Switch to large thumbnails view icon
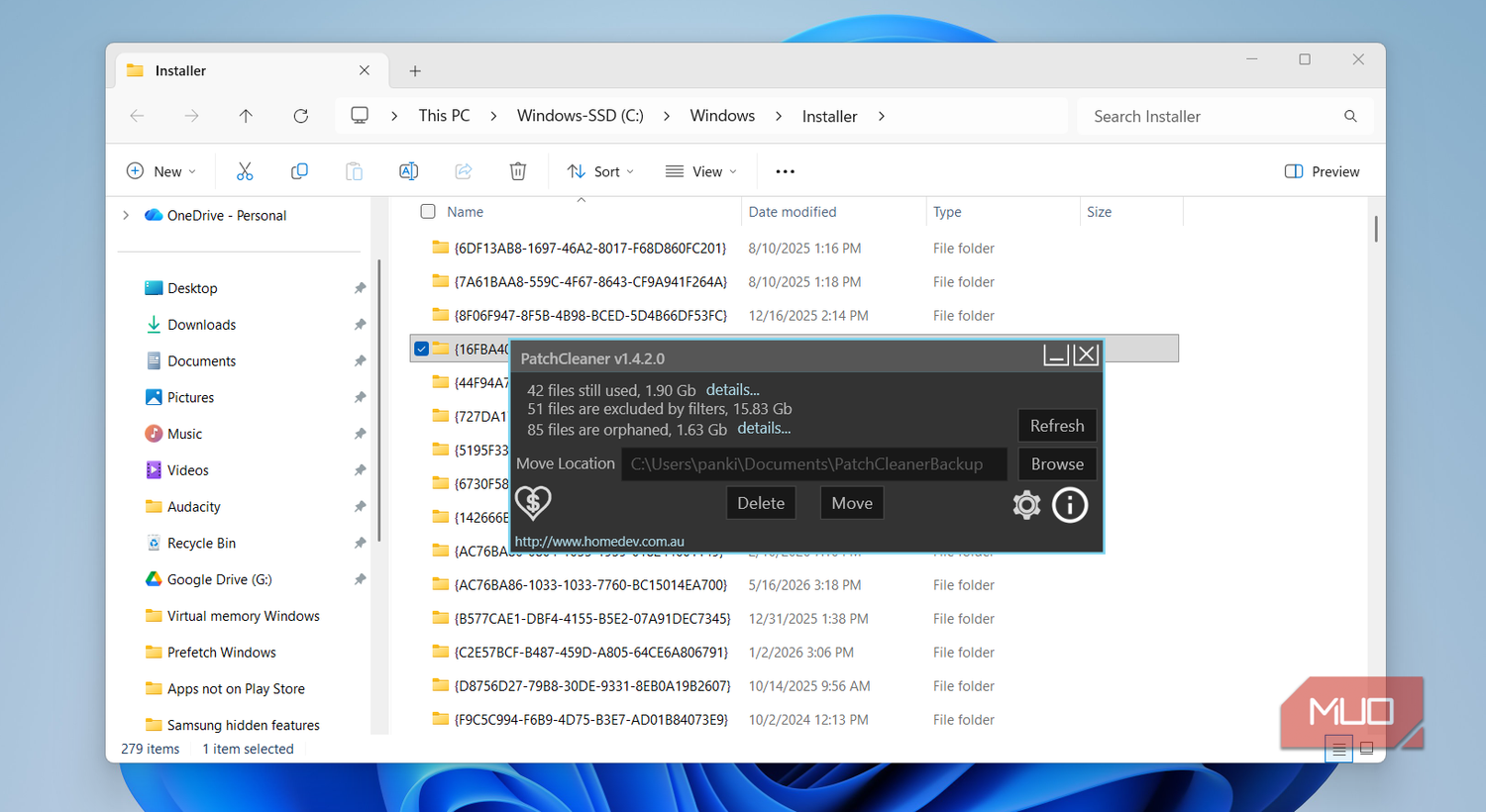 tap(1366, 749)
